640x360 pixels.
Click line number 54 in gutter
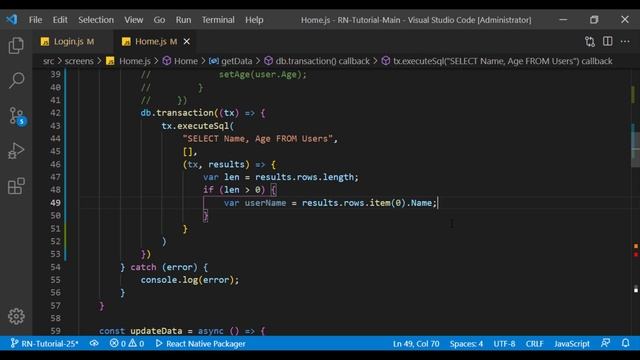56,267
